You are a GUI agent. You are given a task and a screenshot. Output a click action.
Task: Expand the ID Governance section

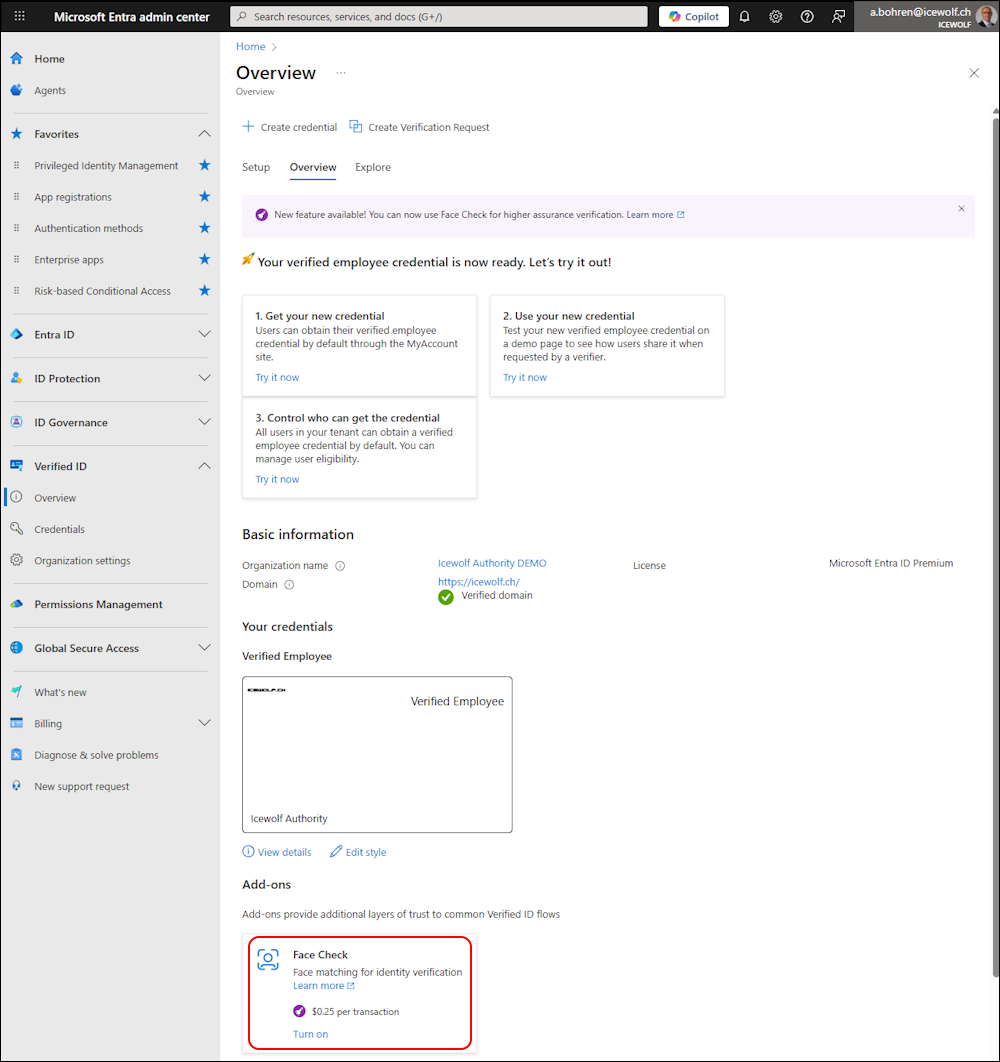coord(204,422)
